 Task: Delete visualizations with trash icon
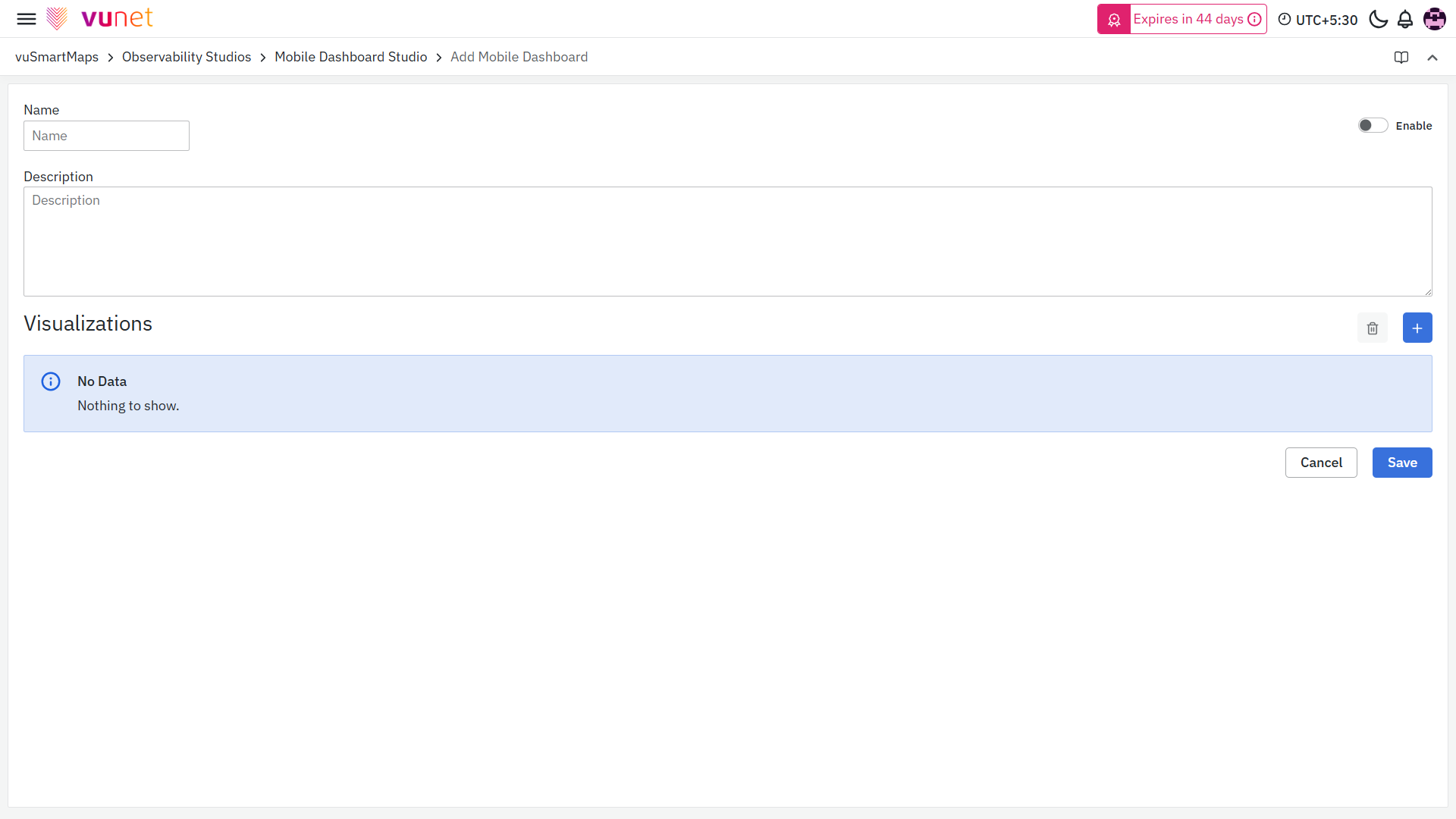coord(1373,328)
